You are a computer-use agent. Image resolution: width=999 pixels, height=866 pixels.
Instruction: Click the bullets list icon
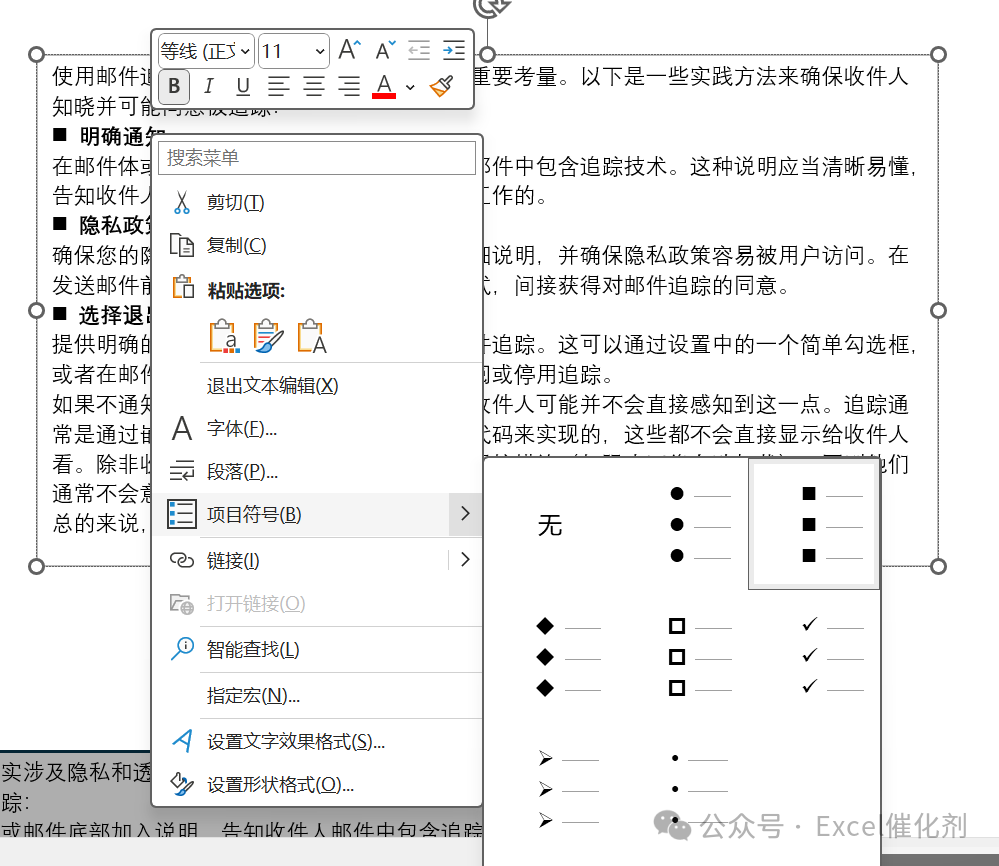tap(182, 514)
